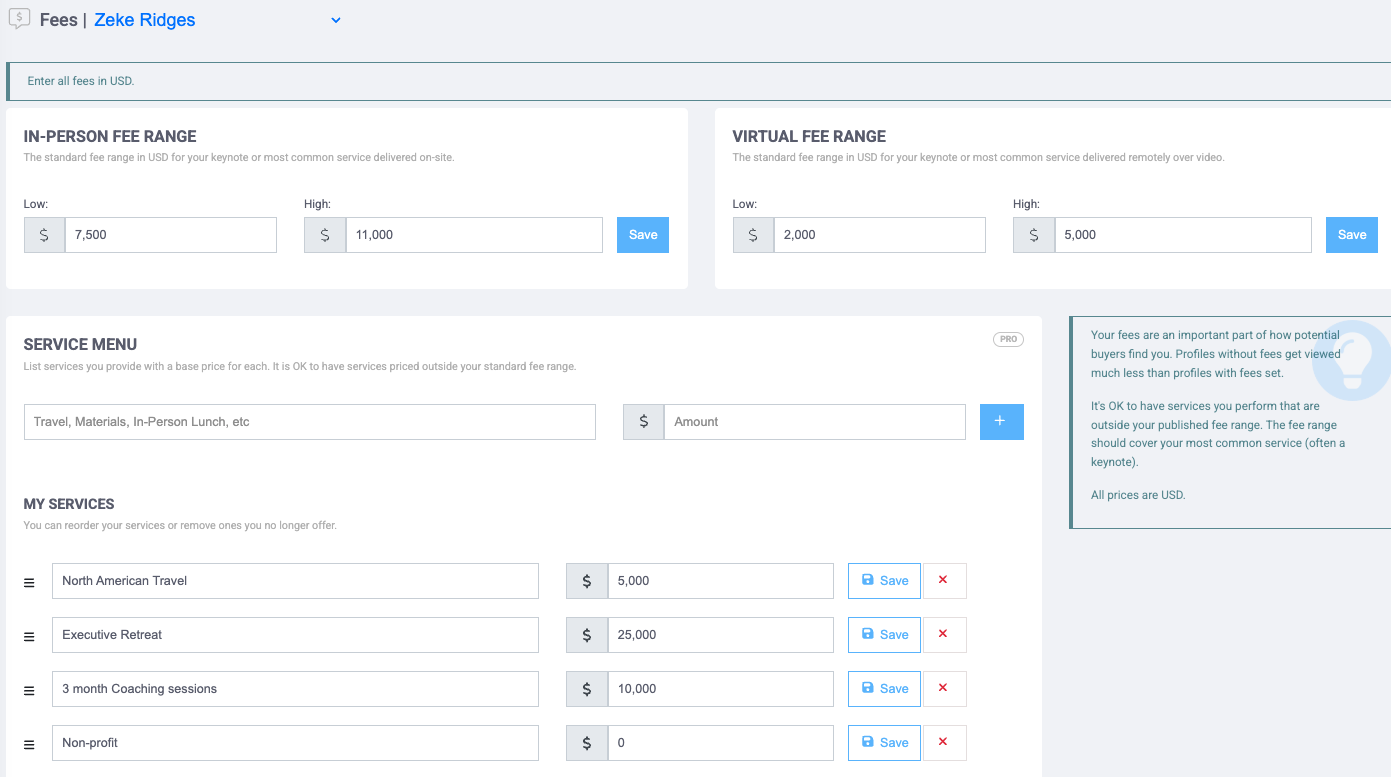The width and height of the screenshot is (1391, 777).
Task: Click the dollar sign in Executive Retreat row
Action: (587, 635)
